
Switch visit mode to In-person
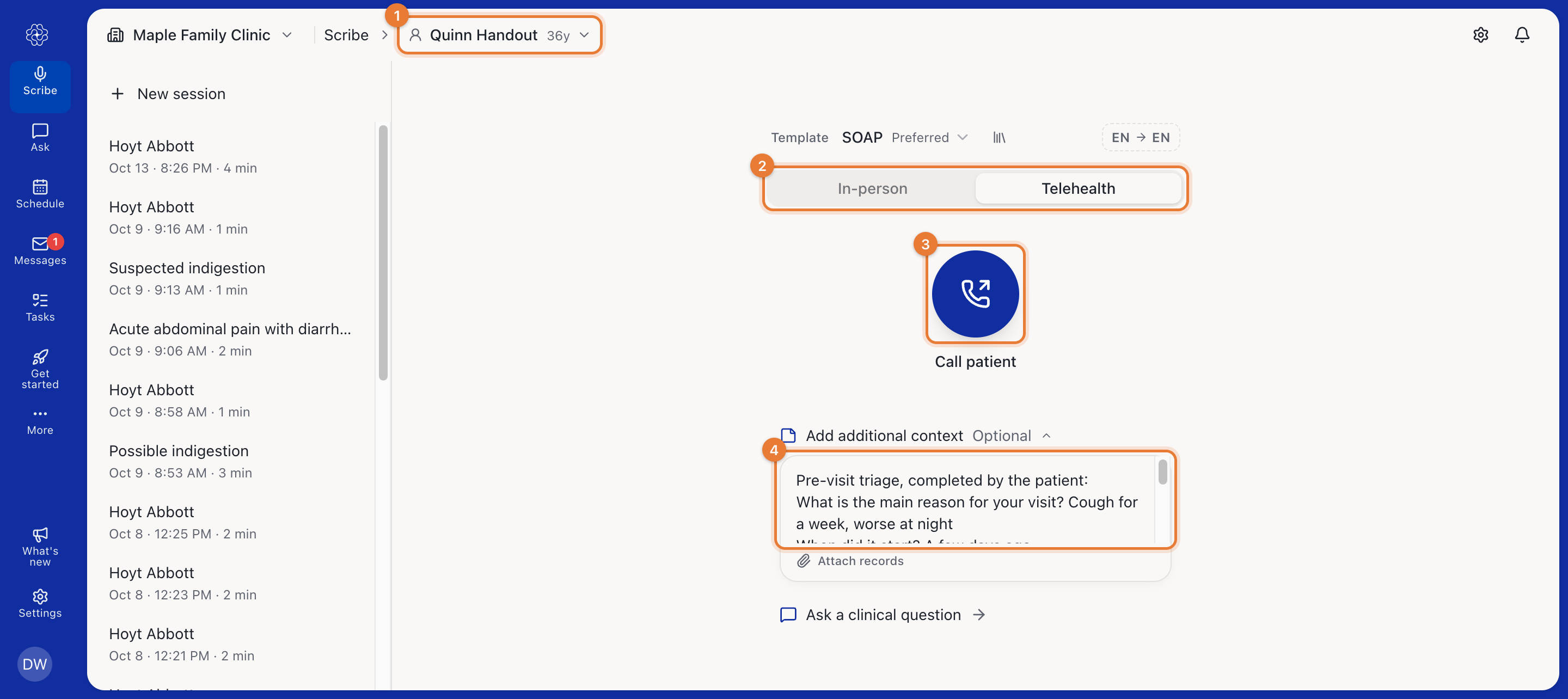click(872, 189)
